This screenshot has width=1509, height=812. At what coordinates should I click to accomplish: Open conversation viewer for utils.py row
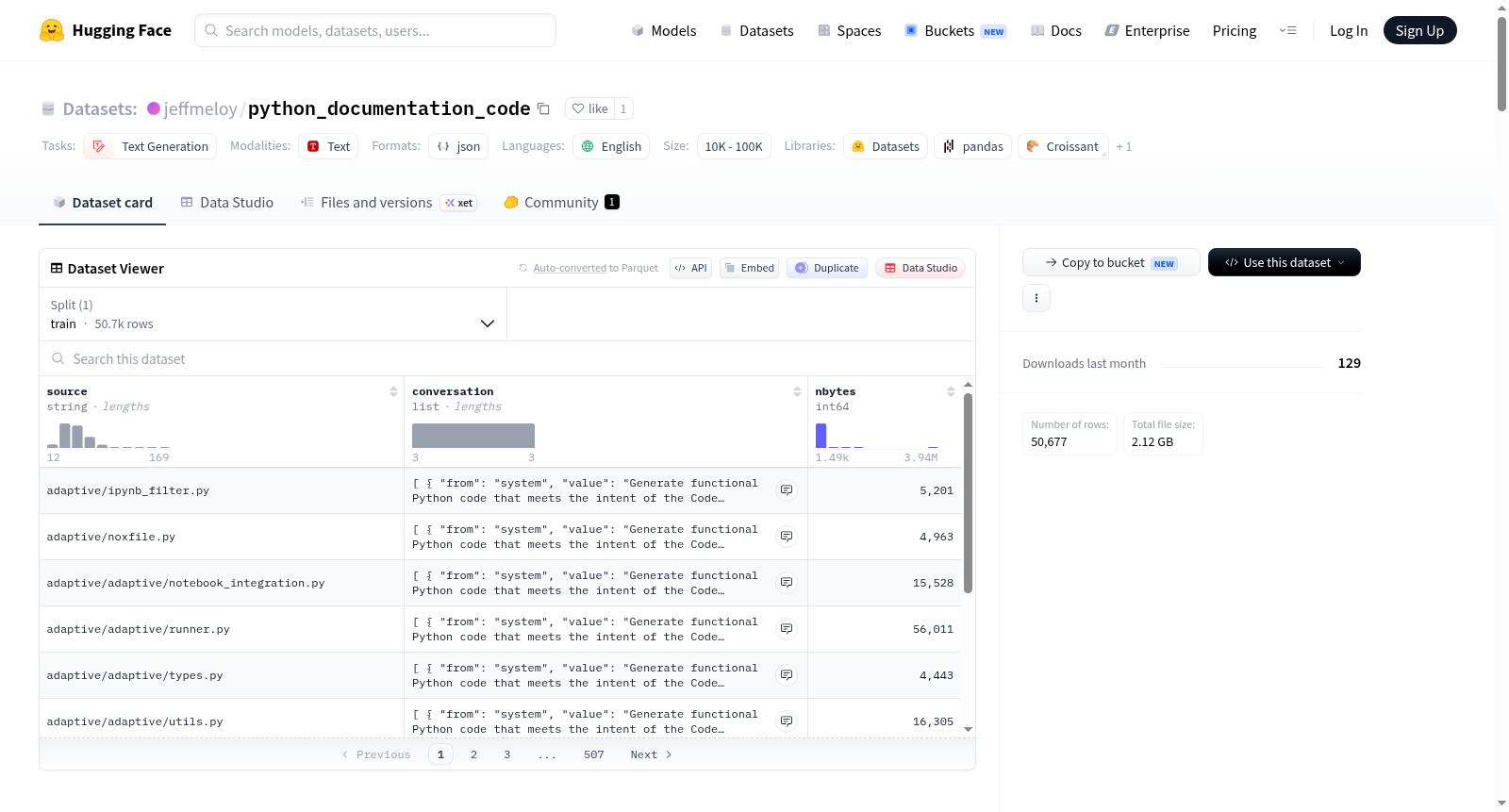click(x=787, y=721)
